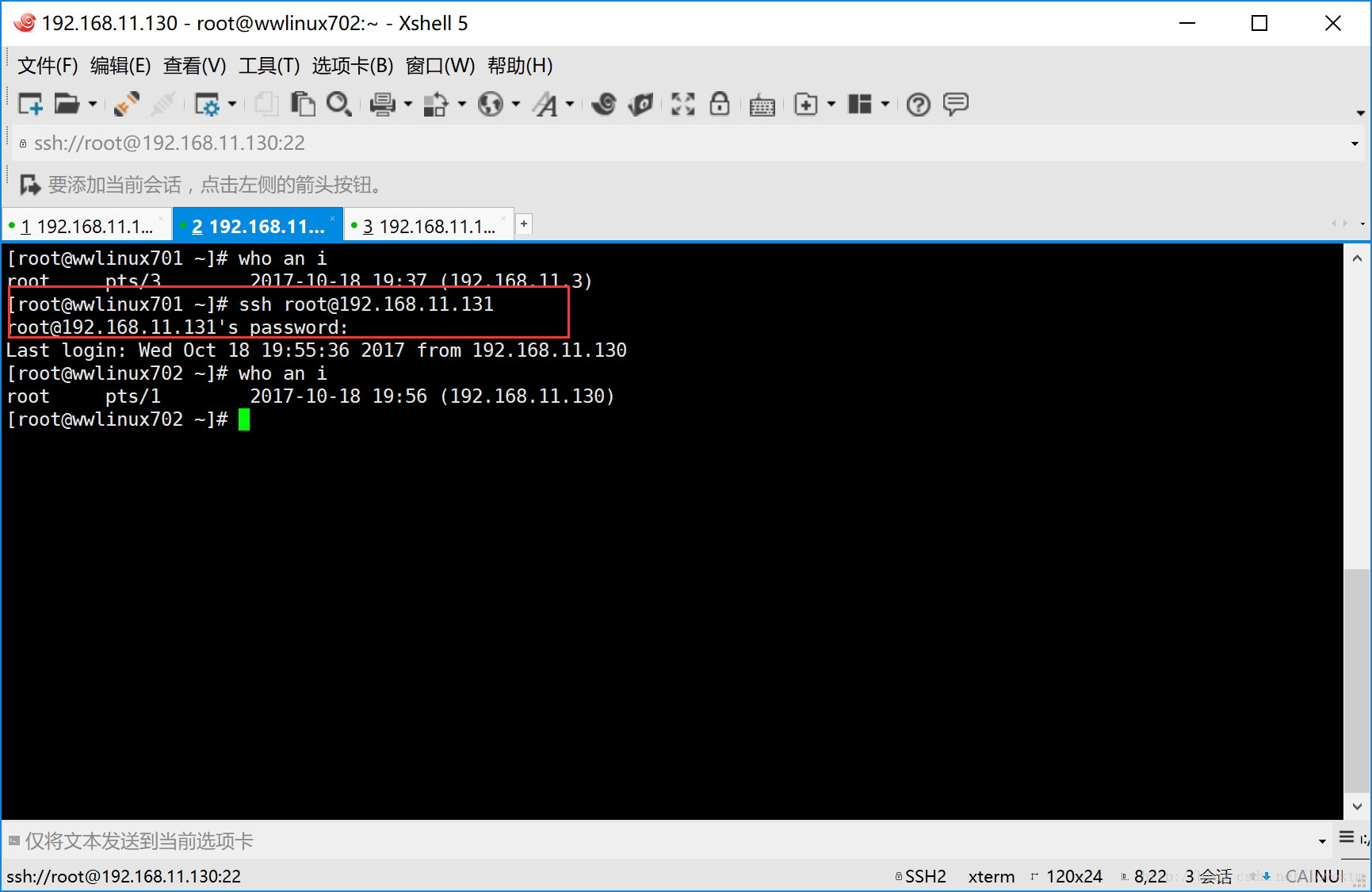The width and height of the screenshot is (1372, 892).
Task: Launch Xftp swirl icon
Action: [604, 104]
